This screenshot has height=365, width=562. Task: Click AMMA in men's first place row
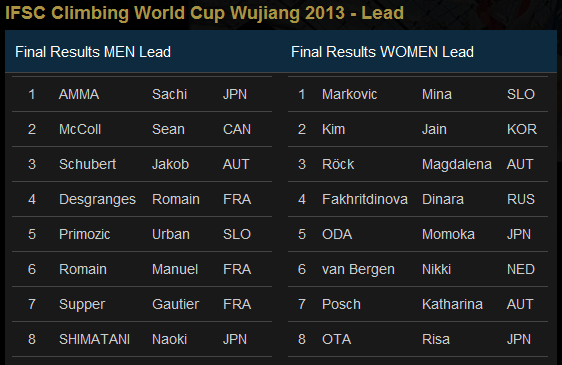click(x=79, y=94)
